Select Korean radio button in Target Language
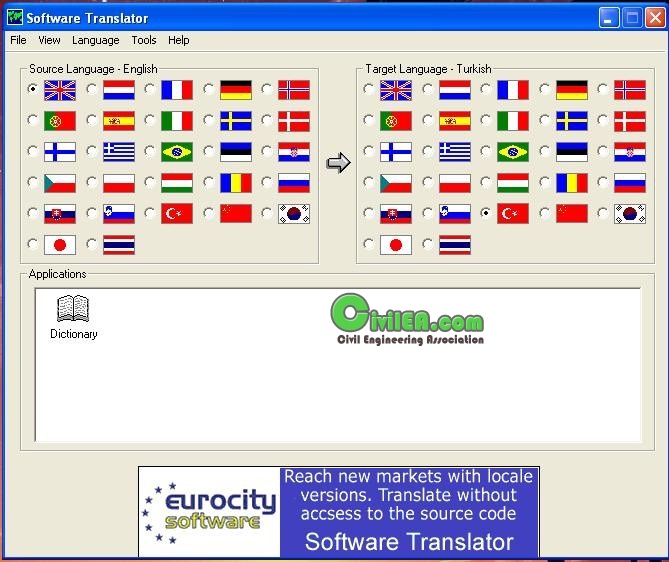The image size is (669, 562). coord(602,213)
